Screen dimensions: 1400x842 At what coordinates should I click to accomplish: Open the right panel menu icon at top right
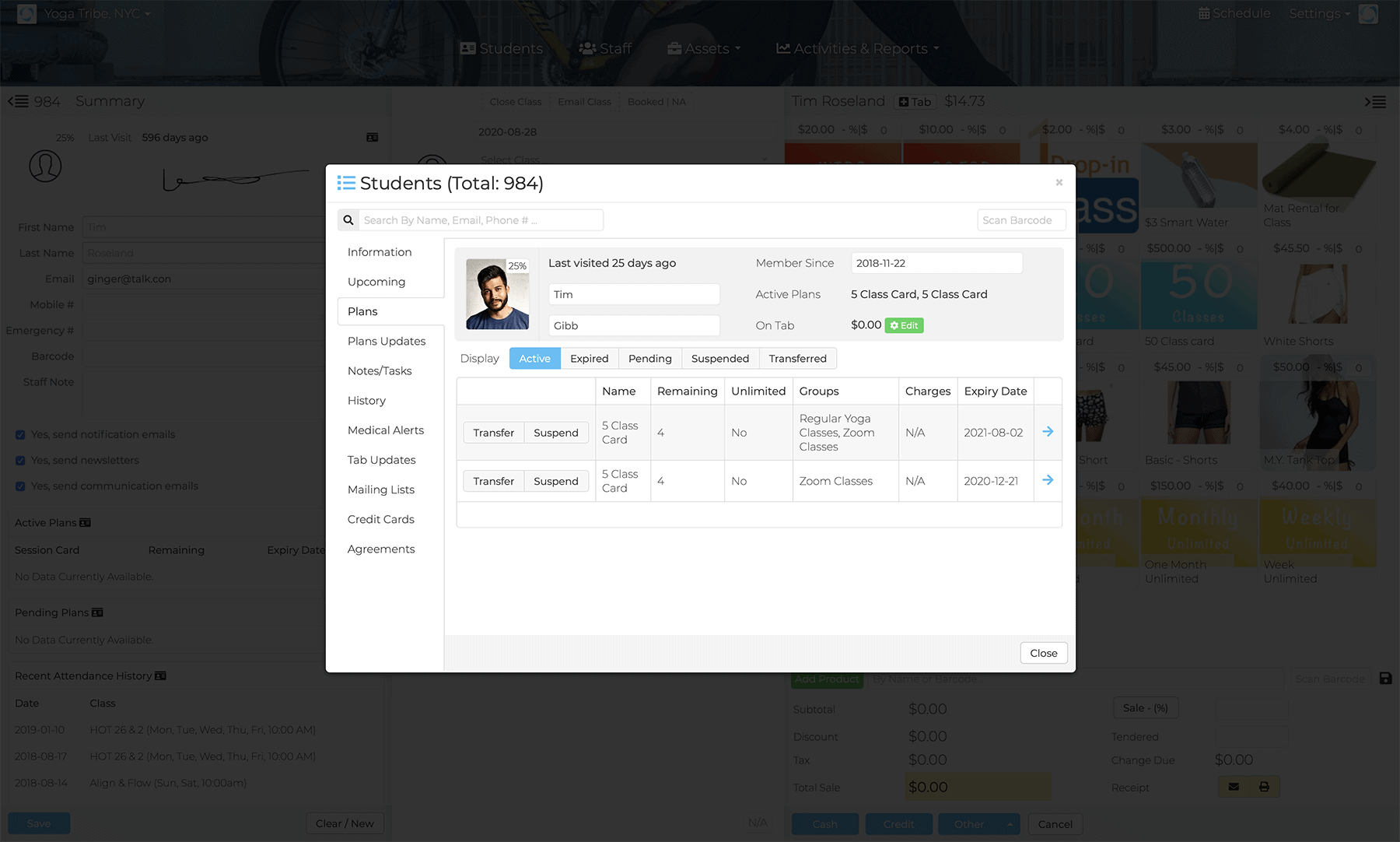[x=1375, y=102]
